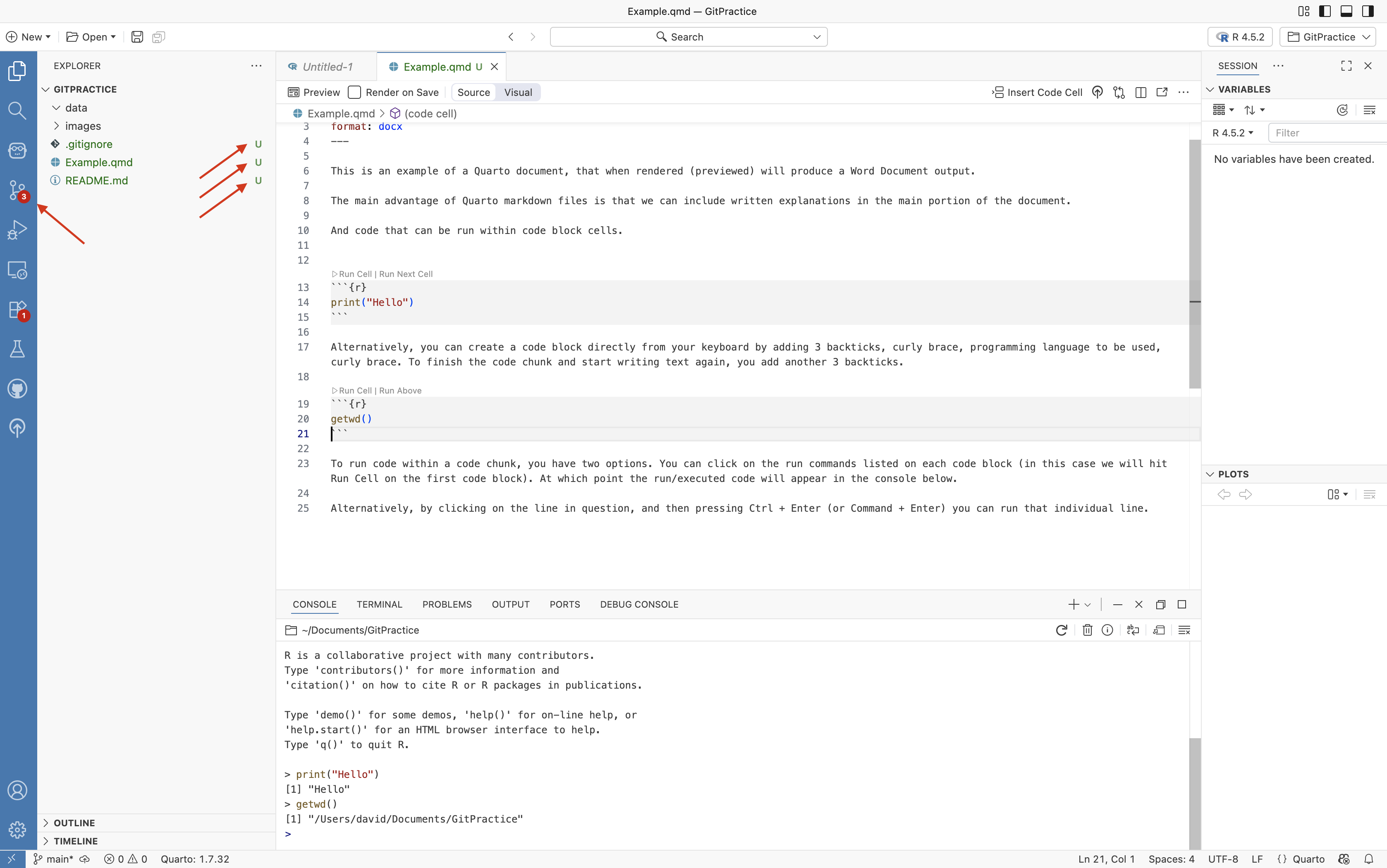Open the Source Control view

(x=17, y=189)
